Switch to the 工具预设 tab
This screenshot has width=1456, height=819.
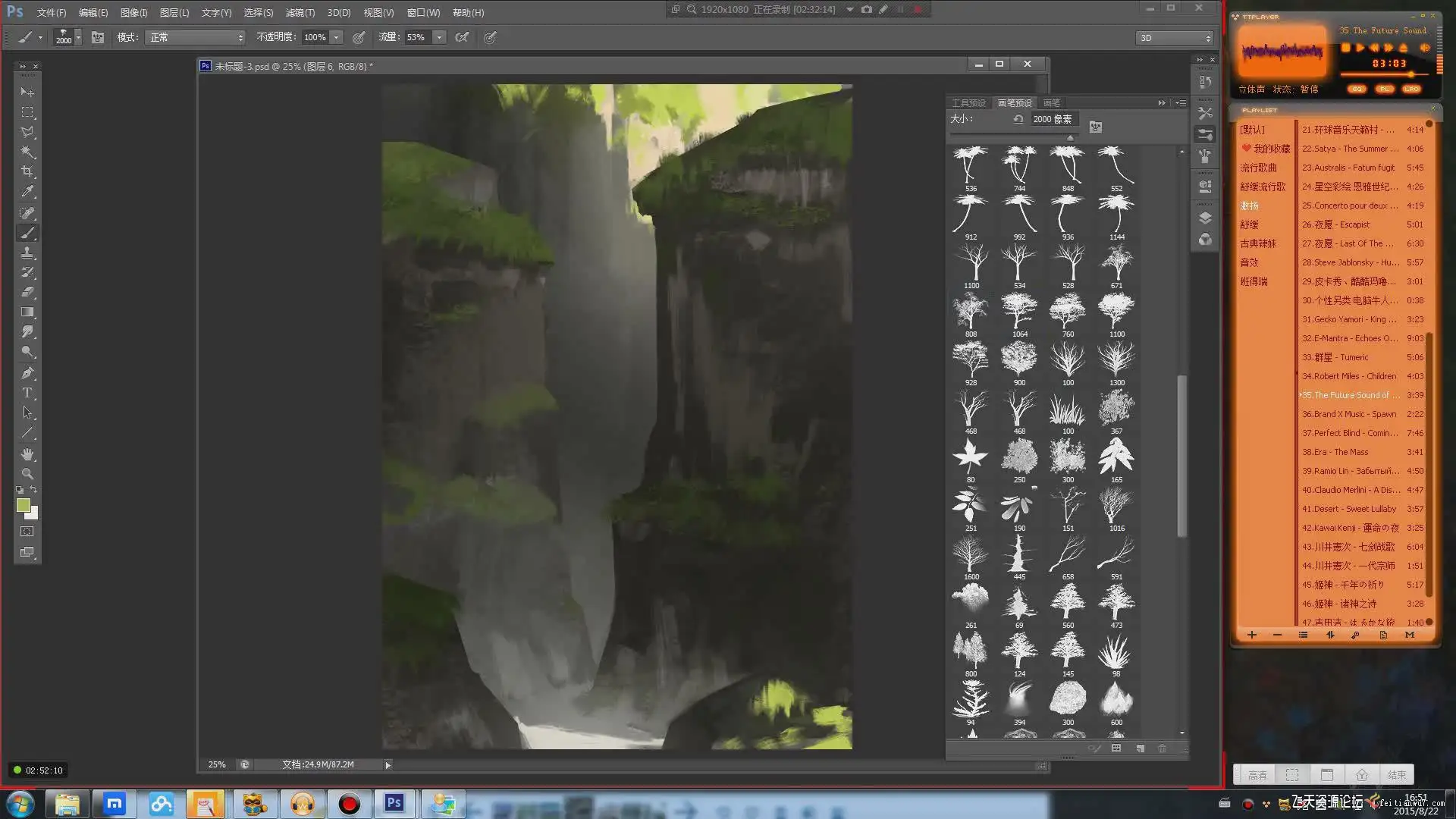point(968,103)
